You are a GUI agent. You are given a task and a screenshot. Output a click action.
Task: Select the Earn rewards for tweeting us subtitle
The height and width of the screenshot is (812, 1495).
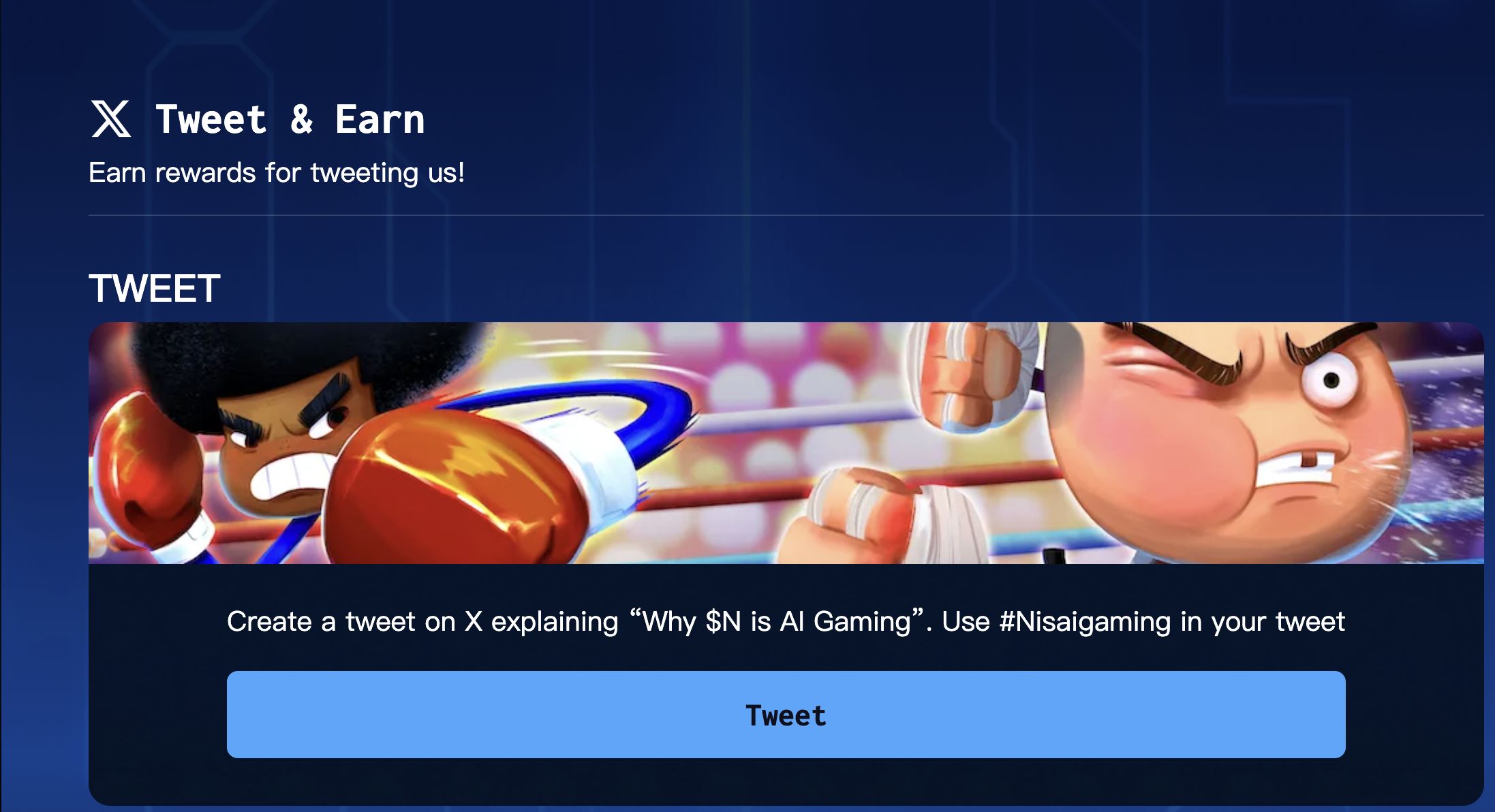pos(277,173)
